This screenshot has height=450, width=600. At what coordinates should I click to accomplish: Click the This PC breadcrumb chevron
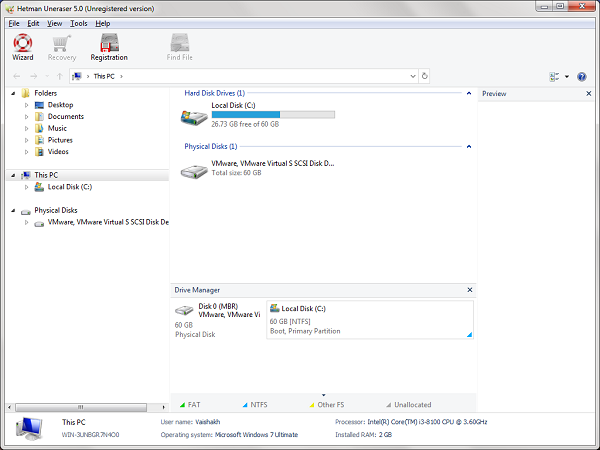point(122,76)
